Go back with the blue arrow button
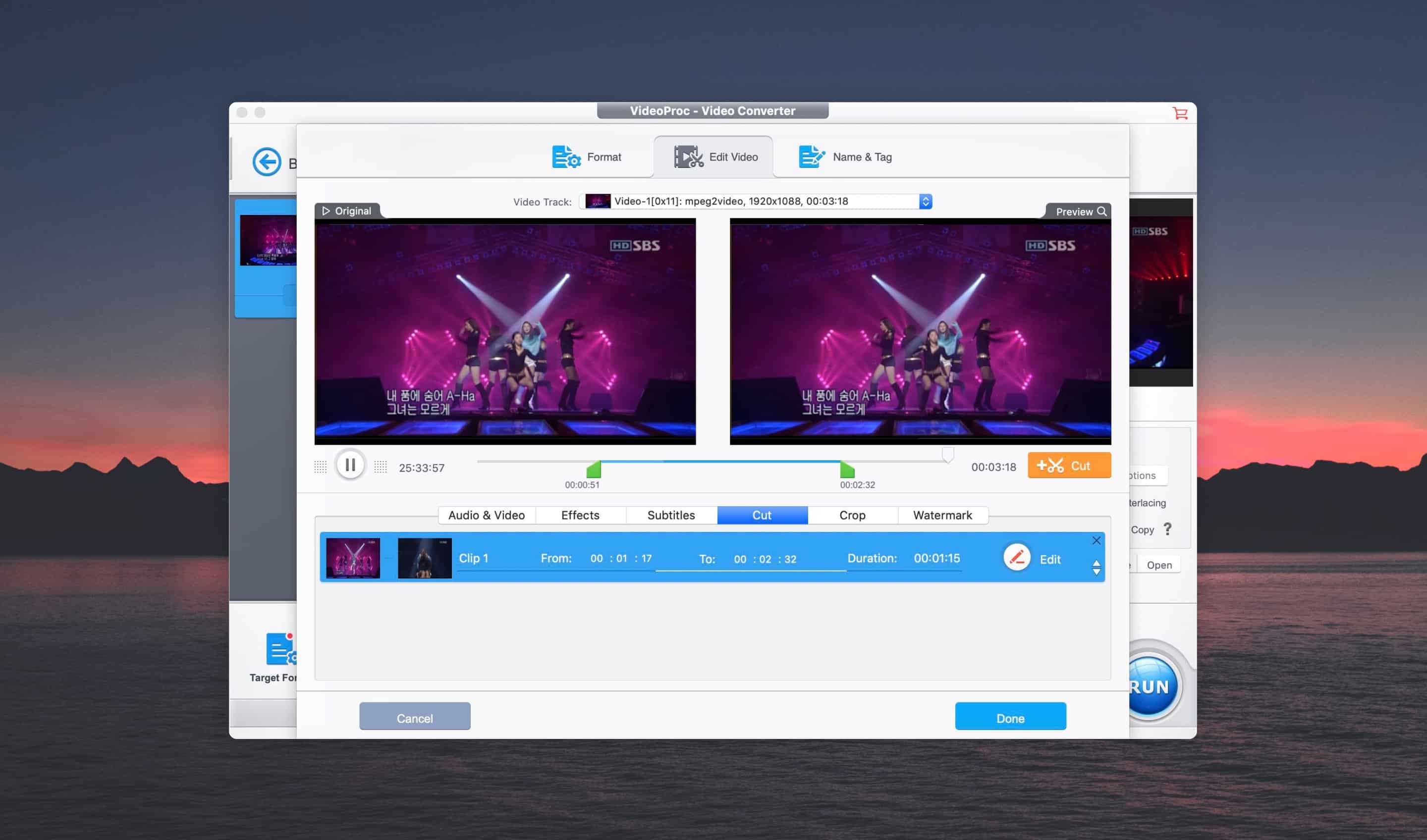The height and width of the screenshot is (840, 1427). (267, 162)
